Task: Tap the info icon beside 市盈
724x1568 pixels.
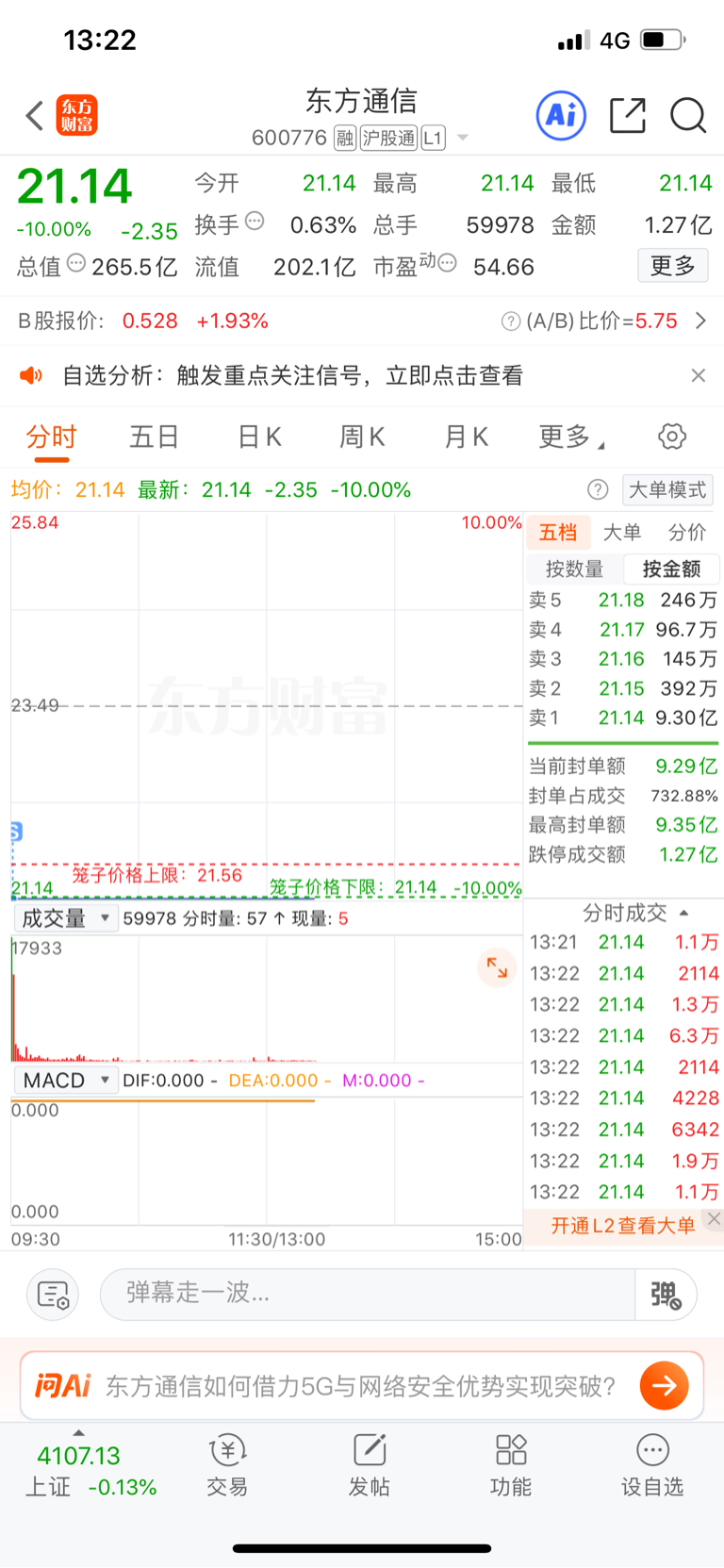Action: 448,263
